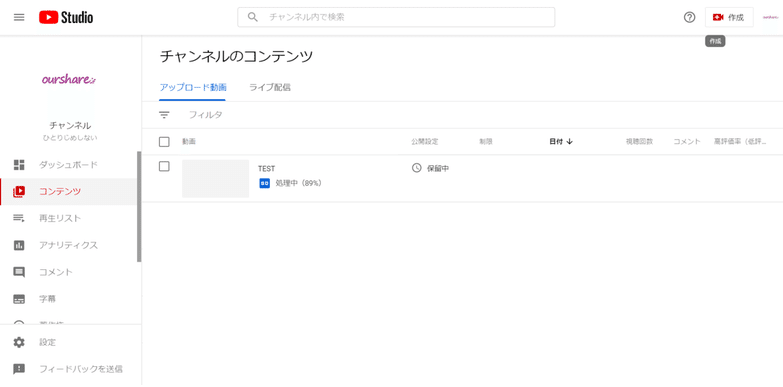Click the 字幕 subtitles icon
Image resolution: width=783 pixels, height=387 pixels.
(19, 299)
